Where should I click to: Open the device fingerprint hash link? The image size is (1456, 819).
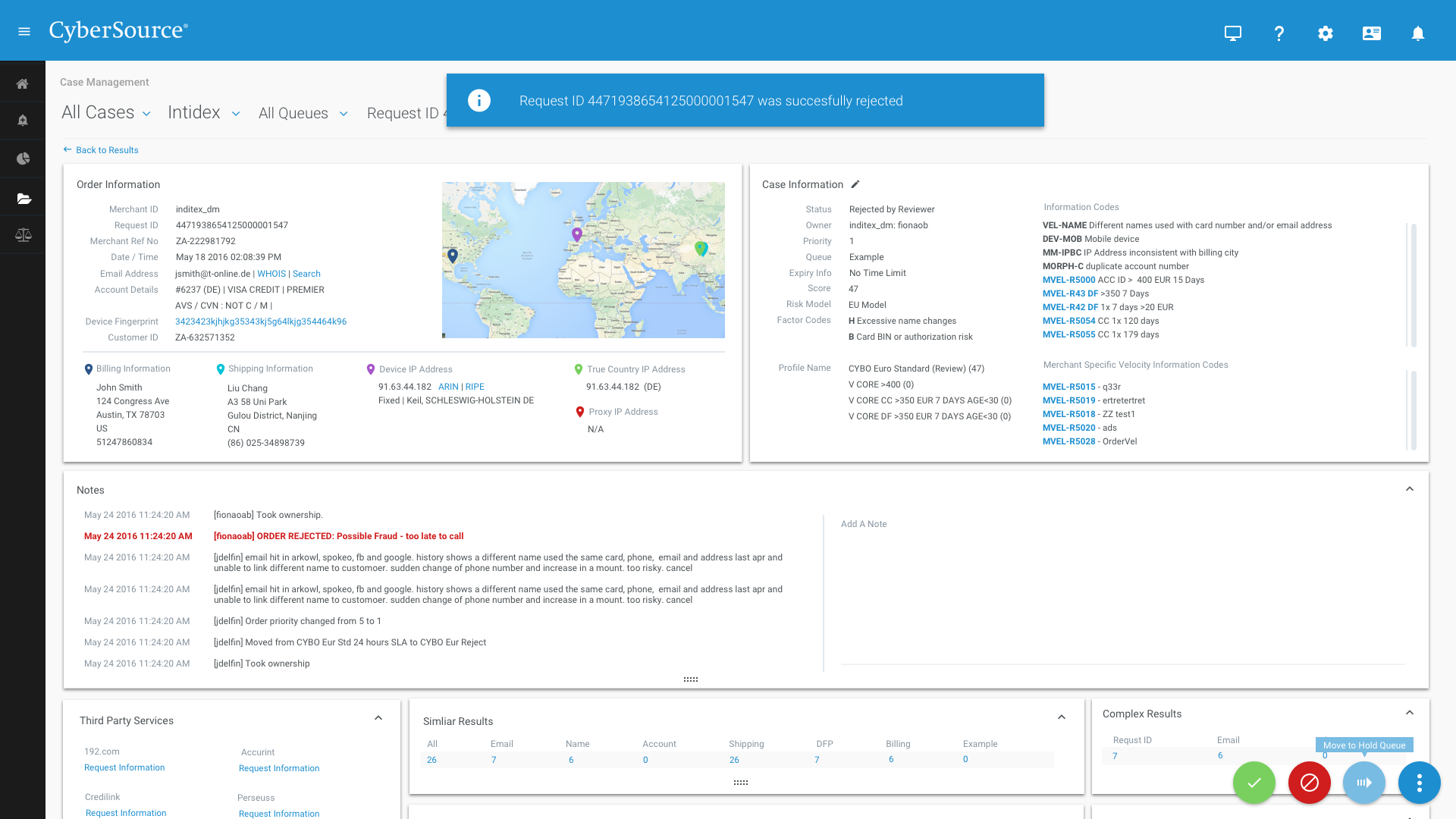(x=261, y=322)
